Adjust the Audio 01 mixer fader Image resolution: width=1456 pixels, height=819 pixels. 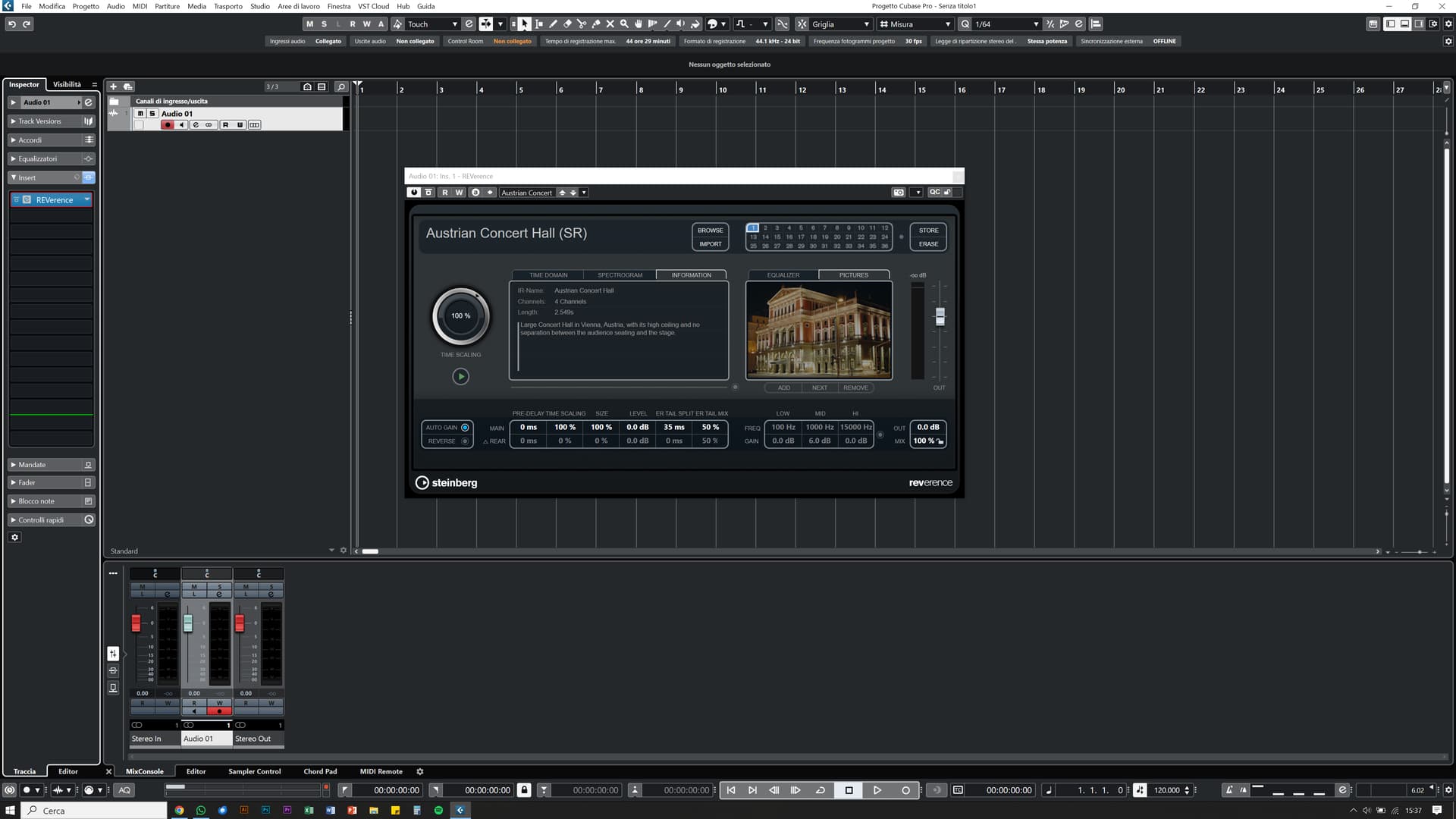[188, 623]
